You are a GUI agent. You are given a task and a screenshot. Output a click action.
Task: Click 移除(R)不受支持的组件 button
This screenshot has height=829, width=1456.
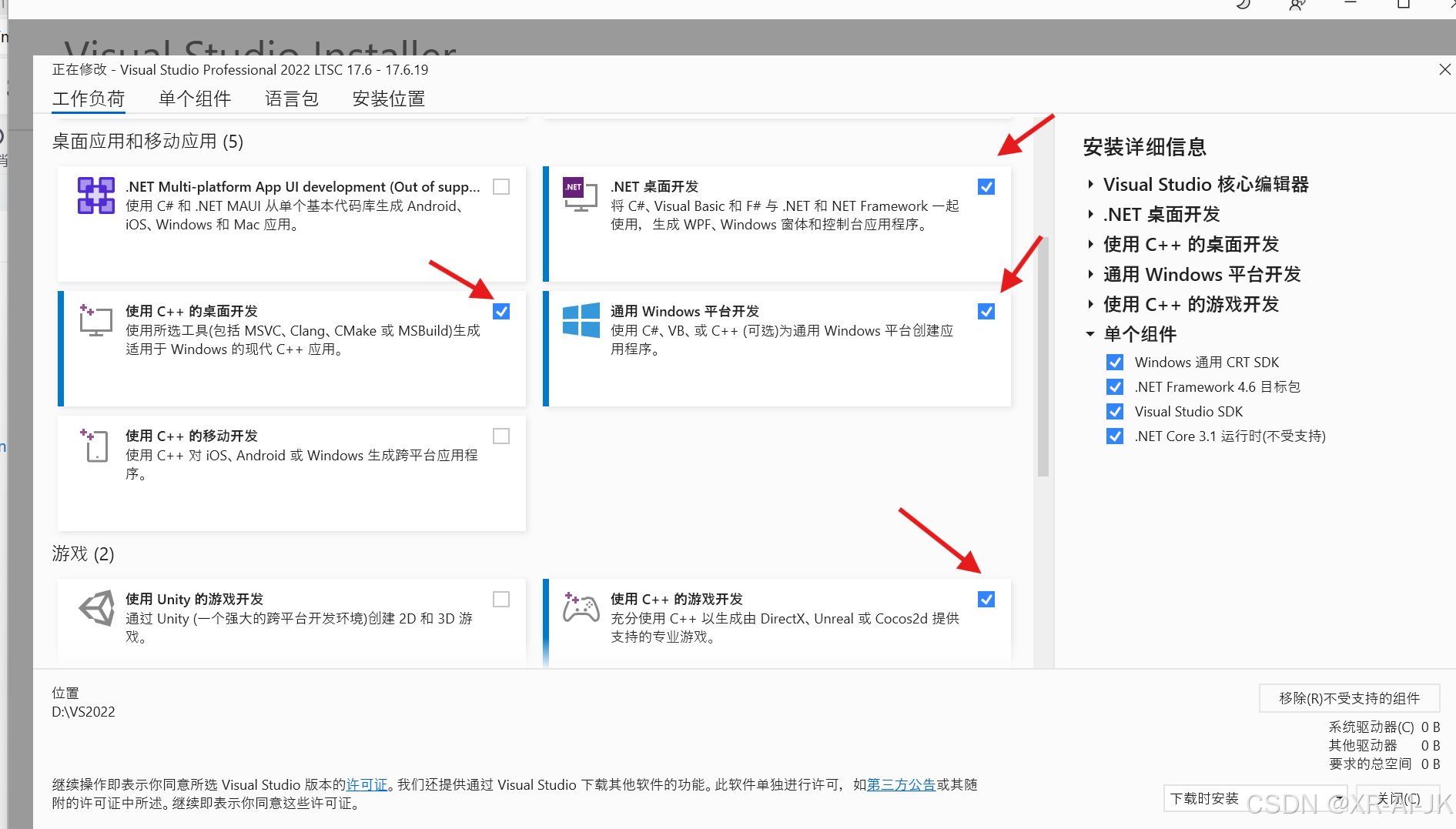1349,698
